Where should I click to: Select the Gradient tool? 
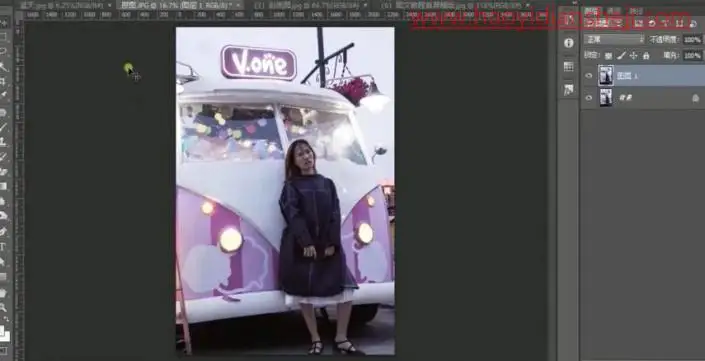point(4,186)
